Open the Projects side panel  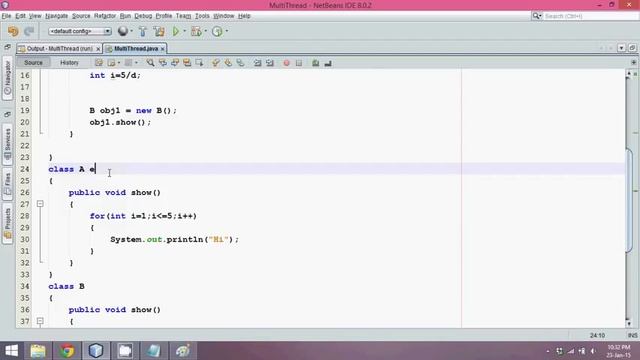tap(7, 223)
